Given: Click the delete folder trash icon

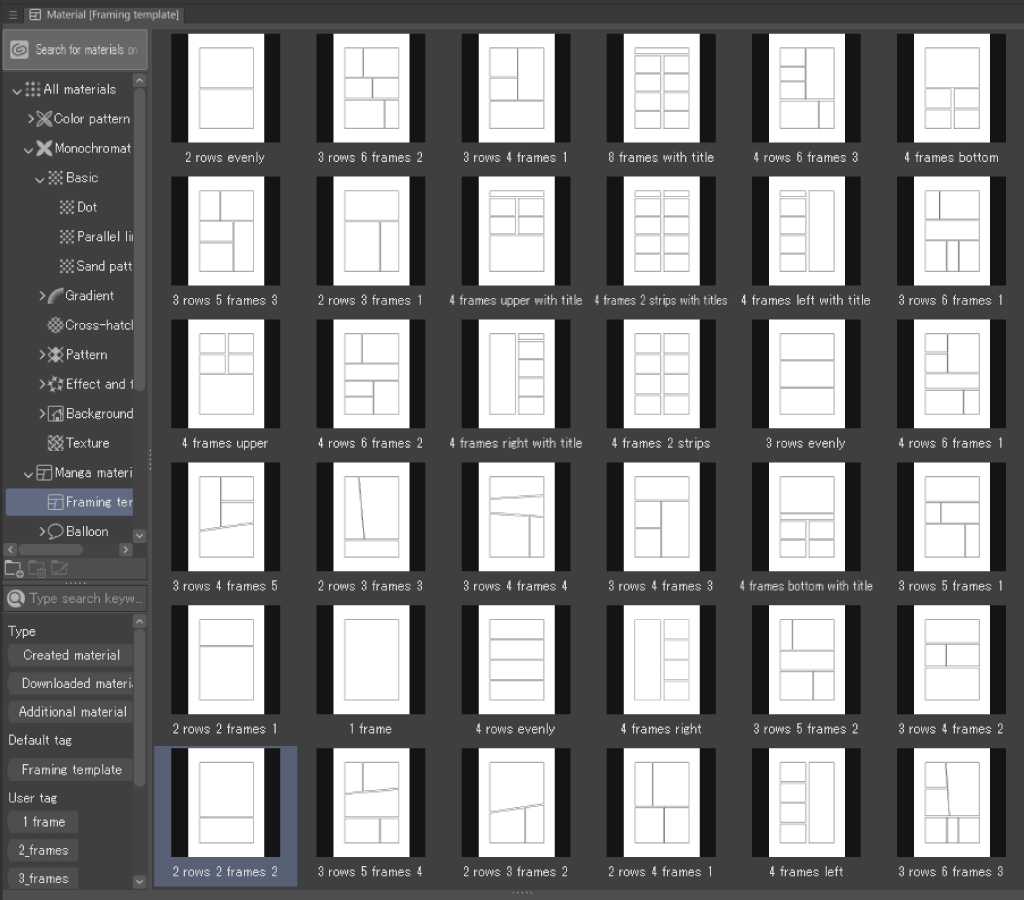Looking at the screenshot, I should point(37,569).
